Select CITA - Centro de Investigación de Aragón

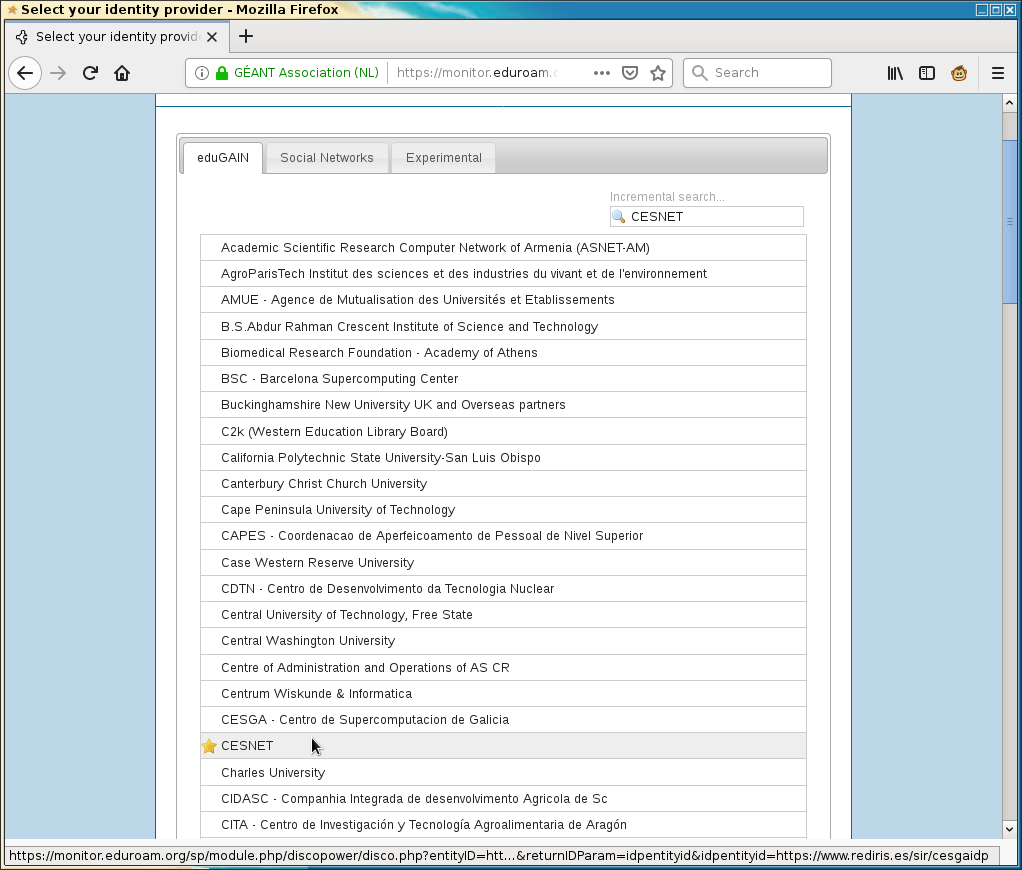(503, 824)
